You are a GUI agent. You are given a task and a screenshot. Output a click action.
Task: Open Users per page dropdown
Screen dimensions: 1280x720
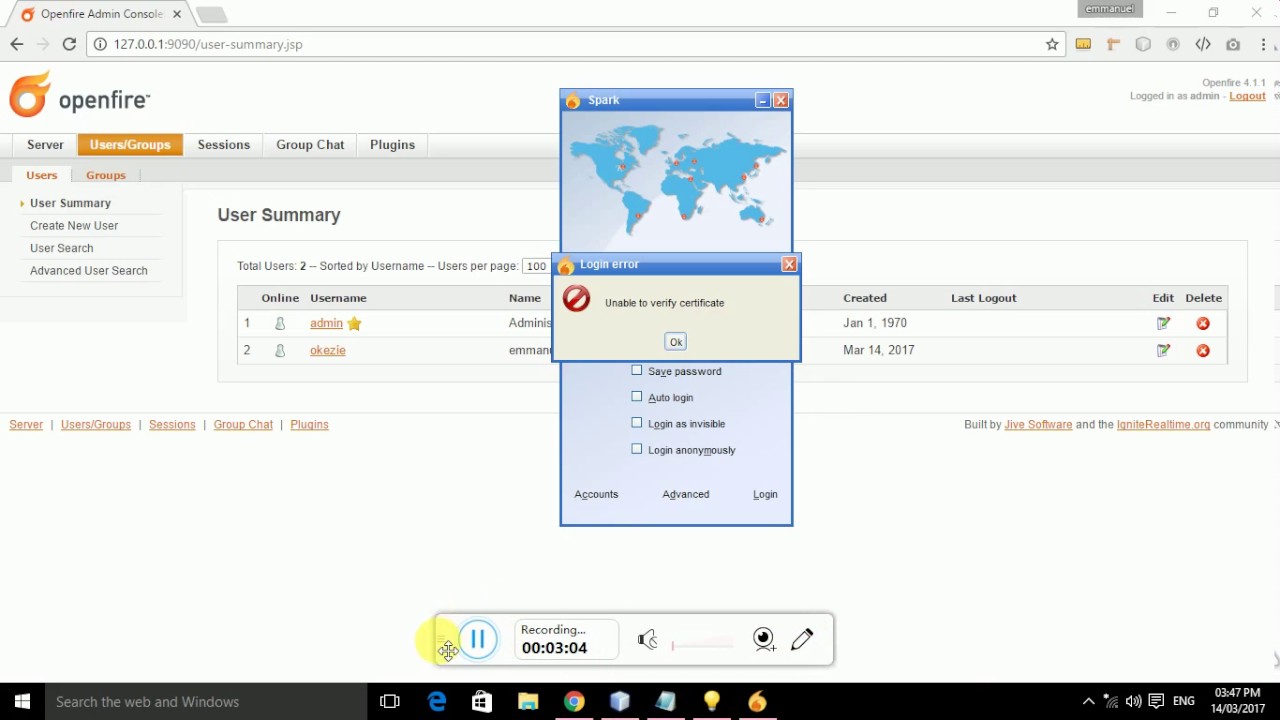[536, 266]
